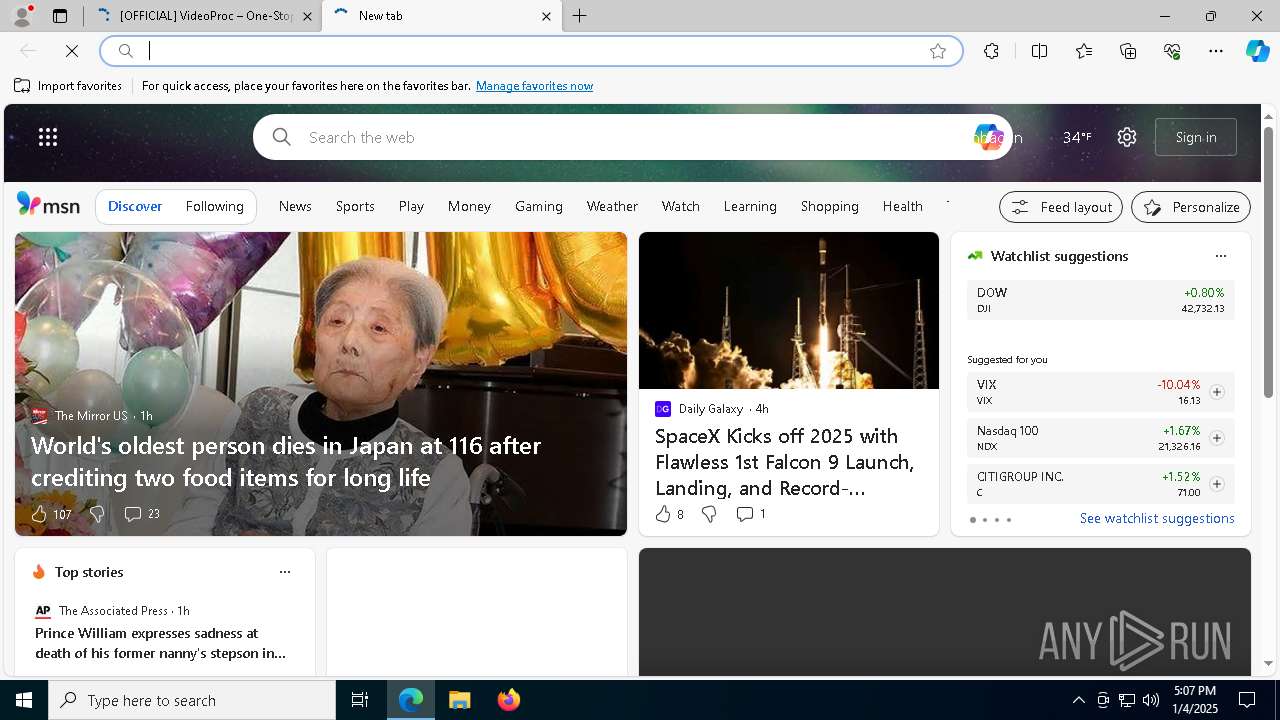Click Import favorites
Screen dimensions: 1280x720
68,86
